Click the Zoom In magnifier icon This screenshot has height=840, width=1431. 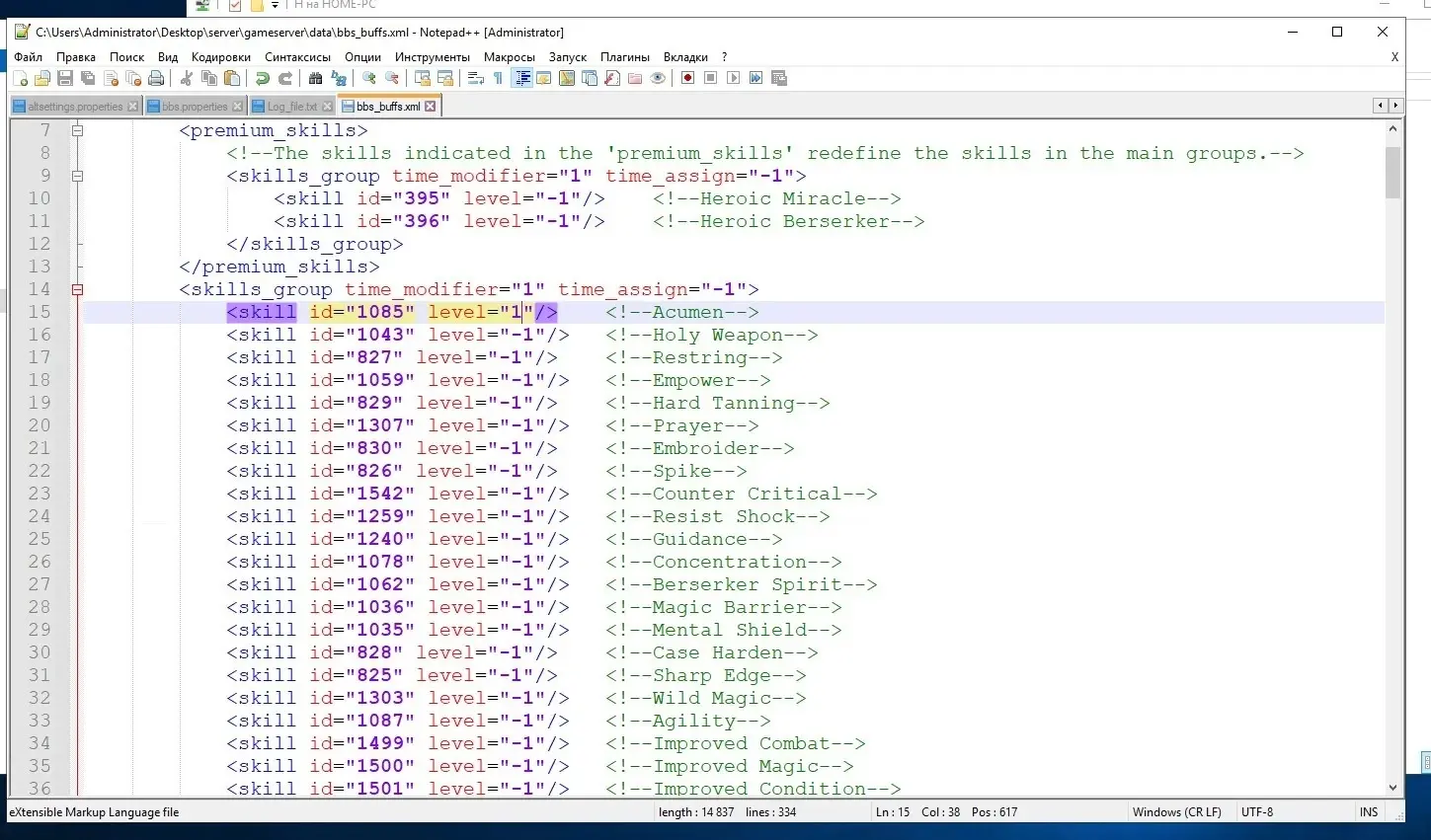(369, 79)
